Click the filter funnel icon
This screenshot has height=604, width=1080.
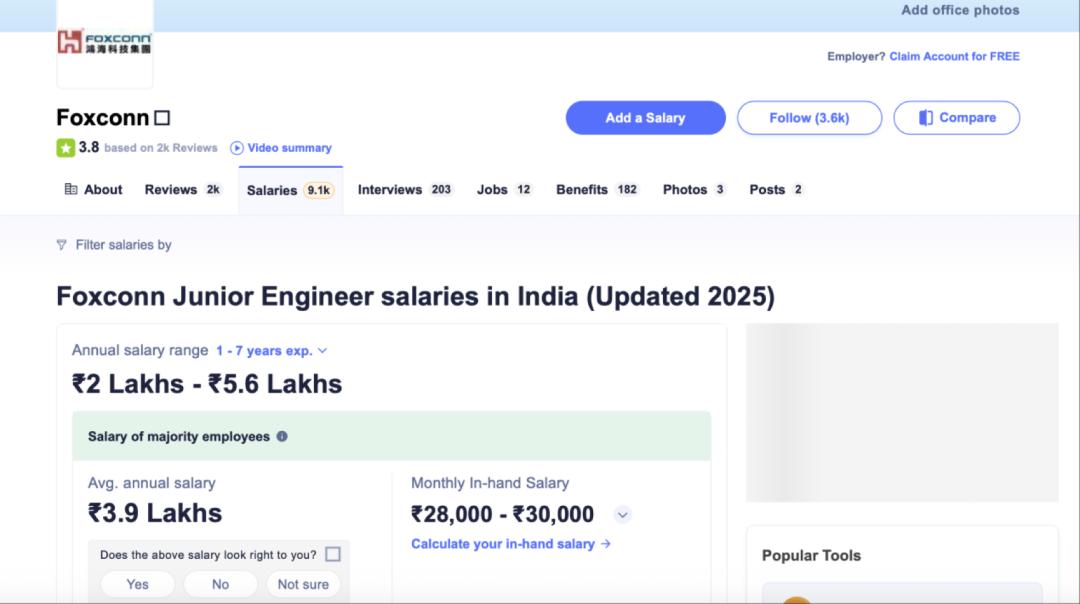tap(62, 245)
